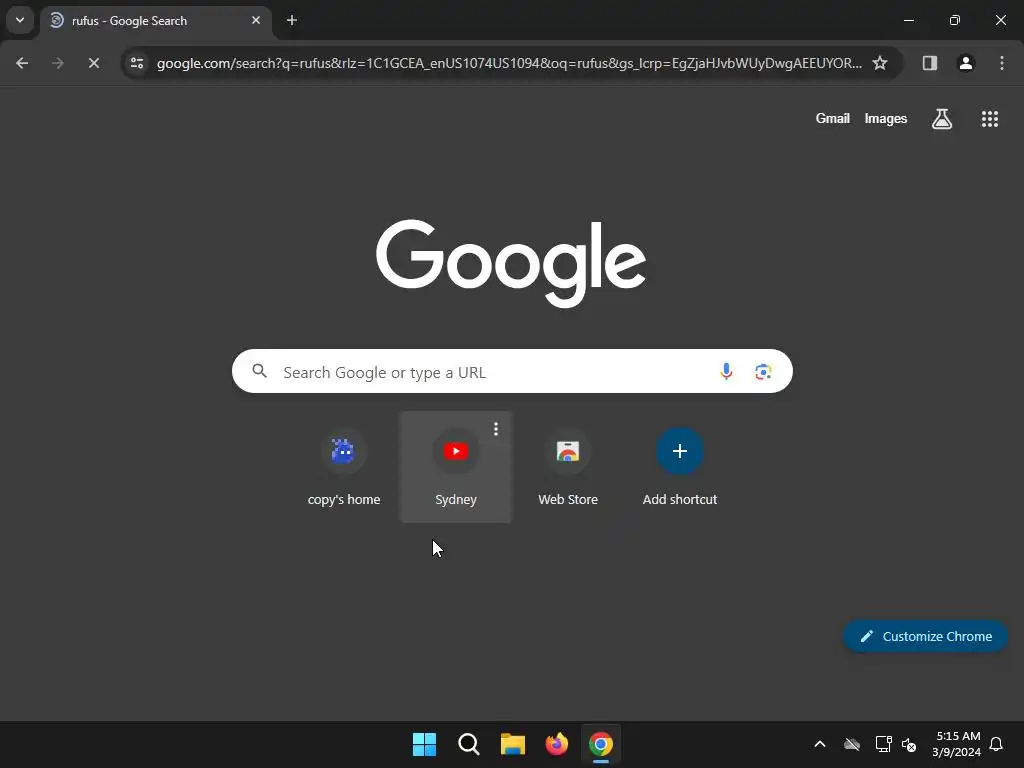Click the Search Google or type a URL box
Image resolution: width=1024 pixels, height=768 pixels.
click(x=512, y=372)
